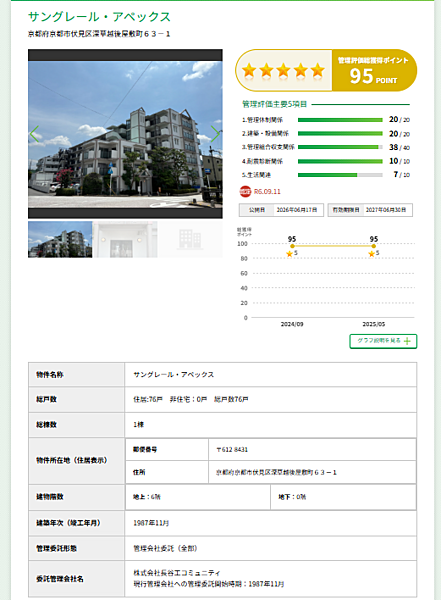Select the entrance photo thumbnail
Screen dimensions: 441x600
pos(125,239)
